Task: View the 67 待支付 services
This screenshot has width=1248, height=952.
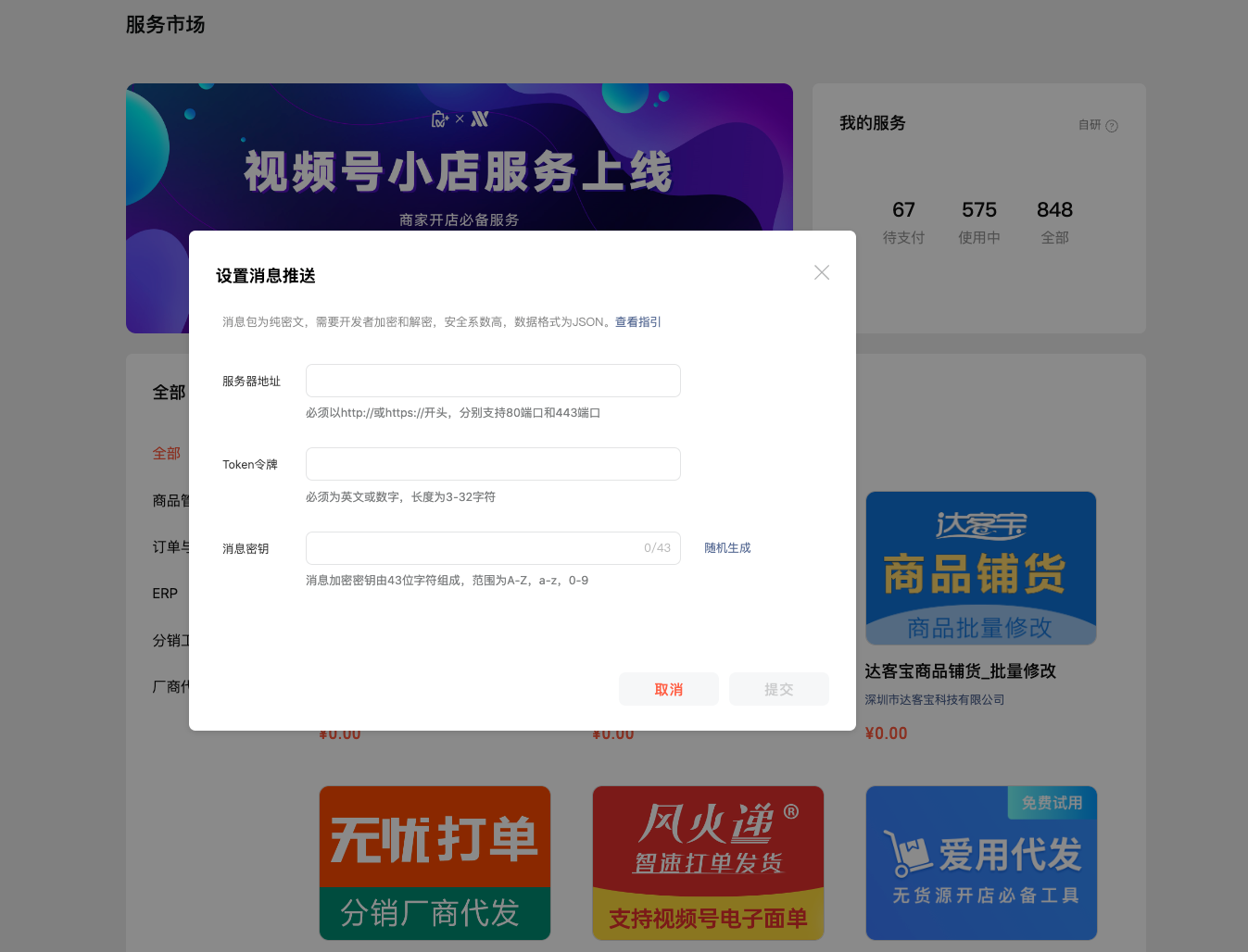Action: click(903, 222)
